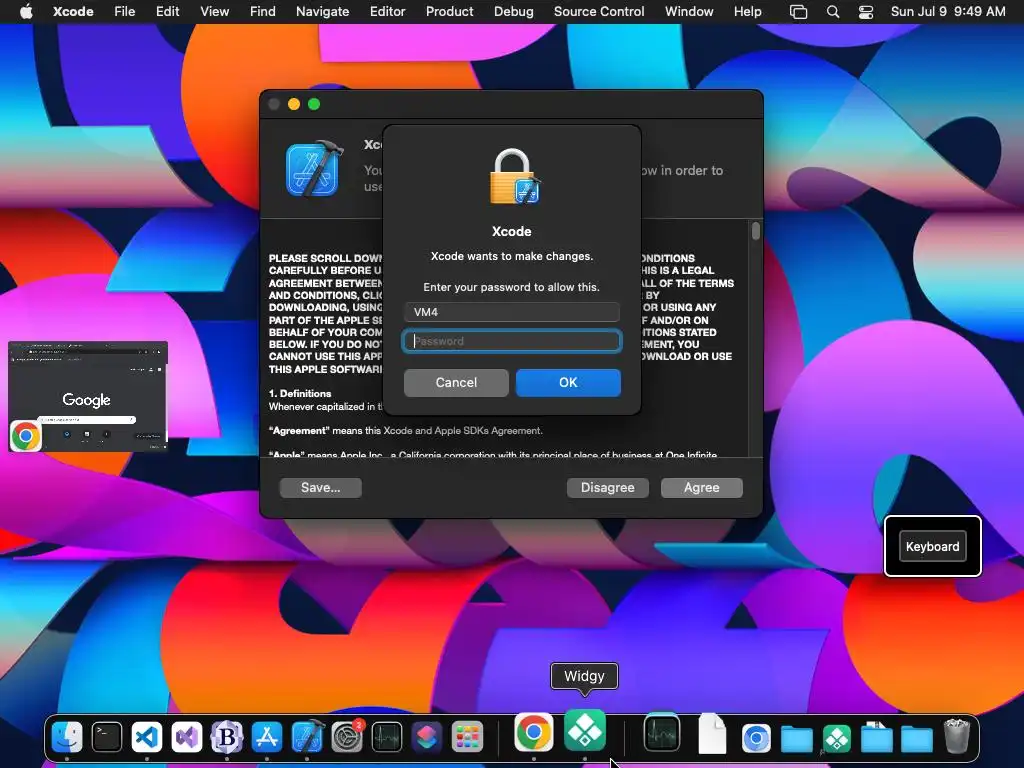Open the Help menu
The image size is (1024, 768).
(747, 11)
